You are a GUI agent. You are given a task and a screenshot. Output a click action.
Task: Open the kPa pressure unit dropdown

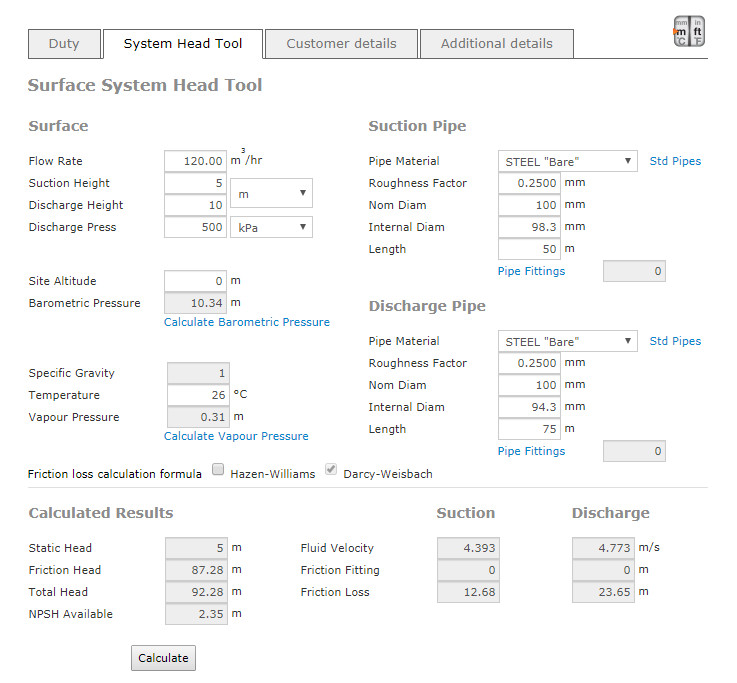pyautogui.click(x=271, y=227)
